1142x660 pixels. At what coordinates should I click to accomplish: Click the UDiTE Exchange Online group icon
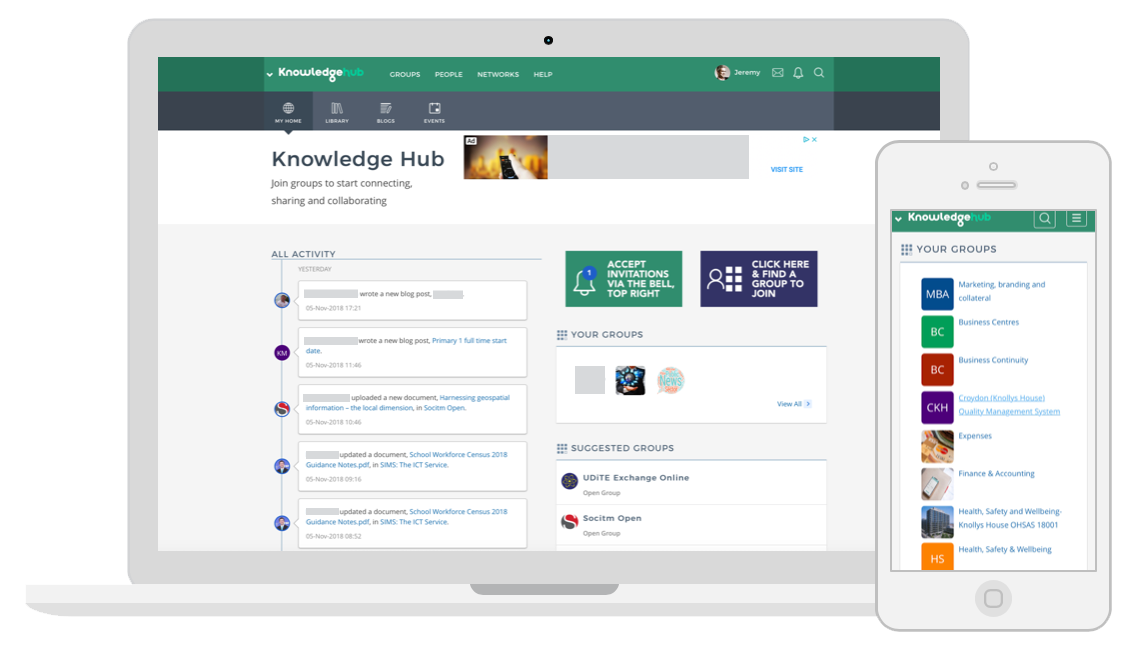pyautogui.click(x=570, y=481)
